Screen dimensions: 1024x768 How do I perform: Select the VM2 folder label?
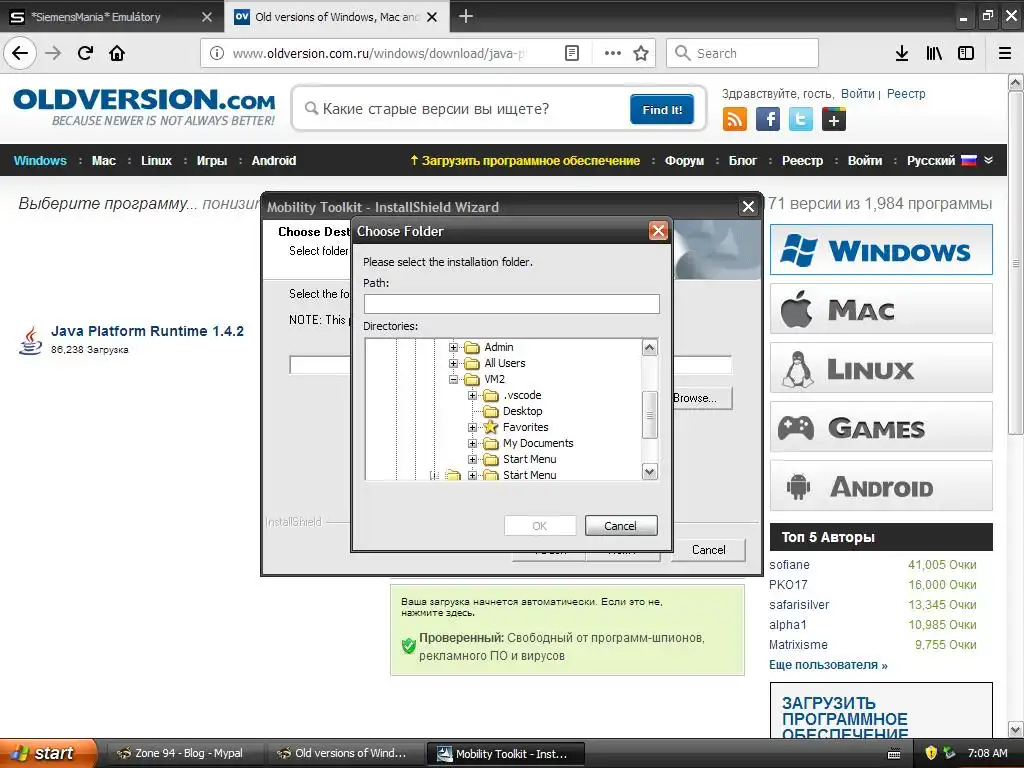click(494, 379)
